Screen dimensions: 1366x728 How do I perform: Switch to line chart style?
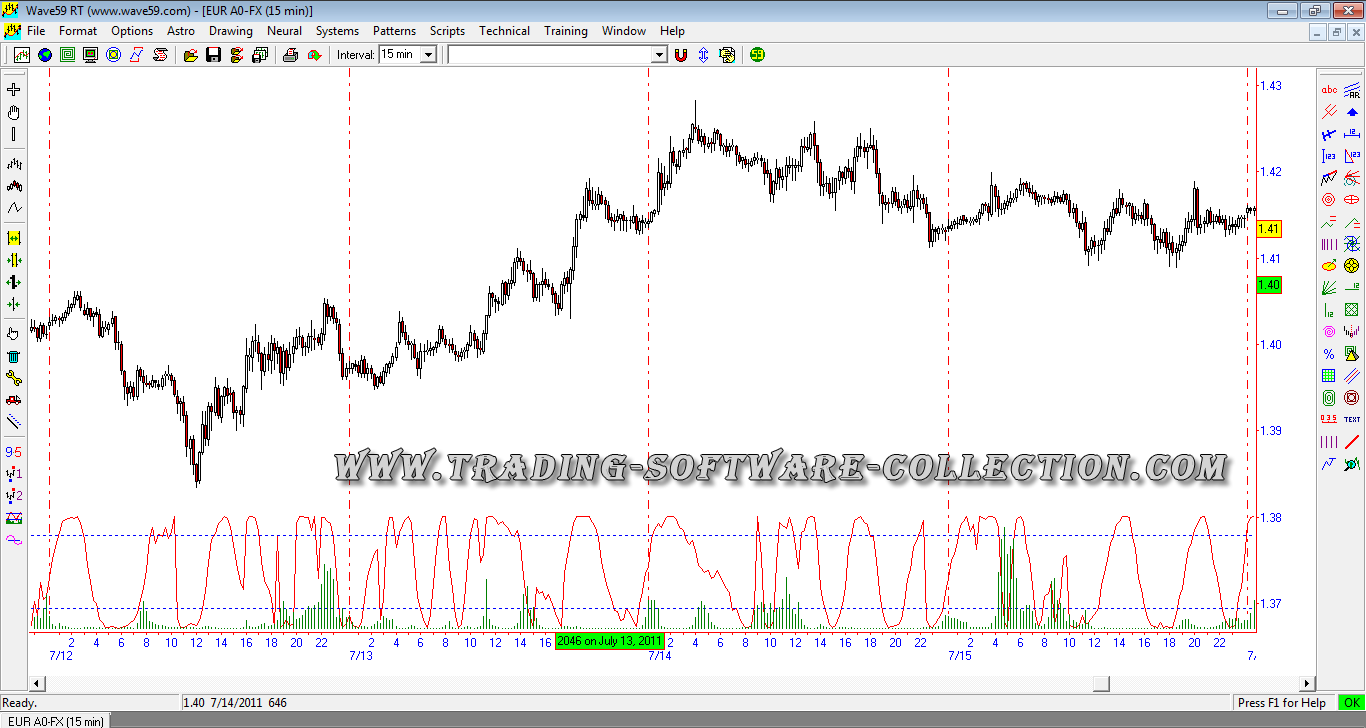(13, 208)
